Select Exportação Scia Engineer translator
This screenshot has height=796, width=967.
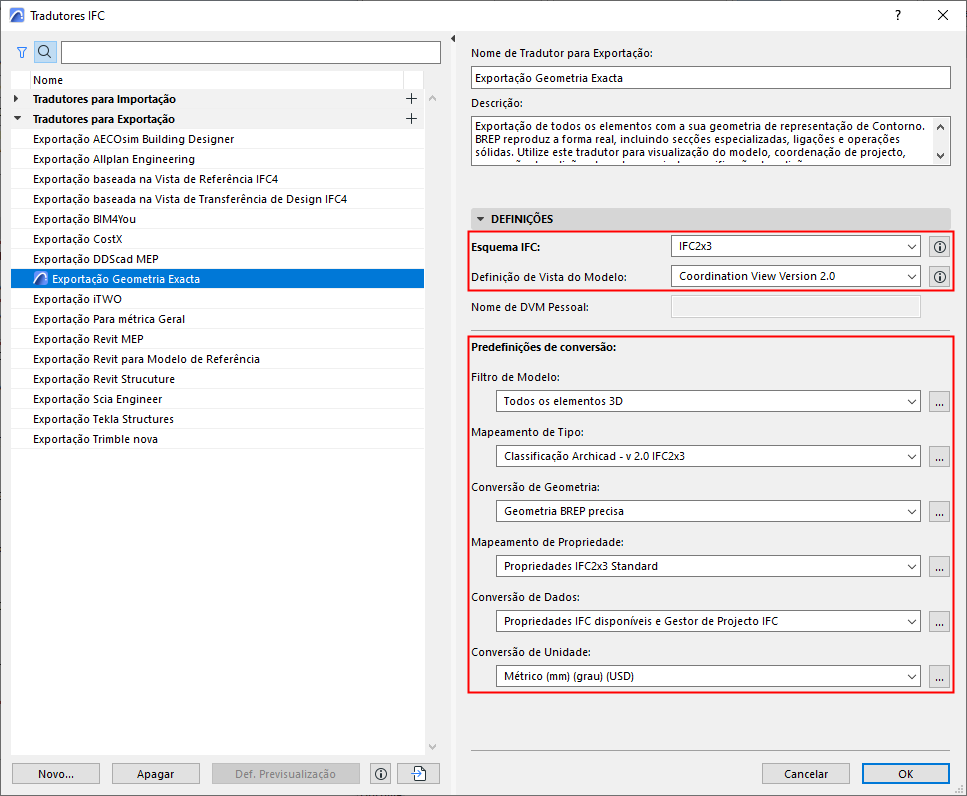coord(218,399)
